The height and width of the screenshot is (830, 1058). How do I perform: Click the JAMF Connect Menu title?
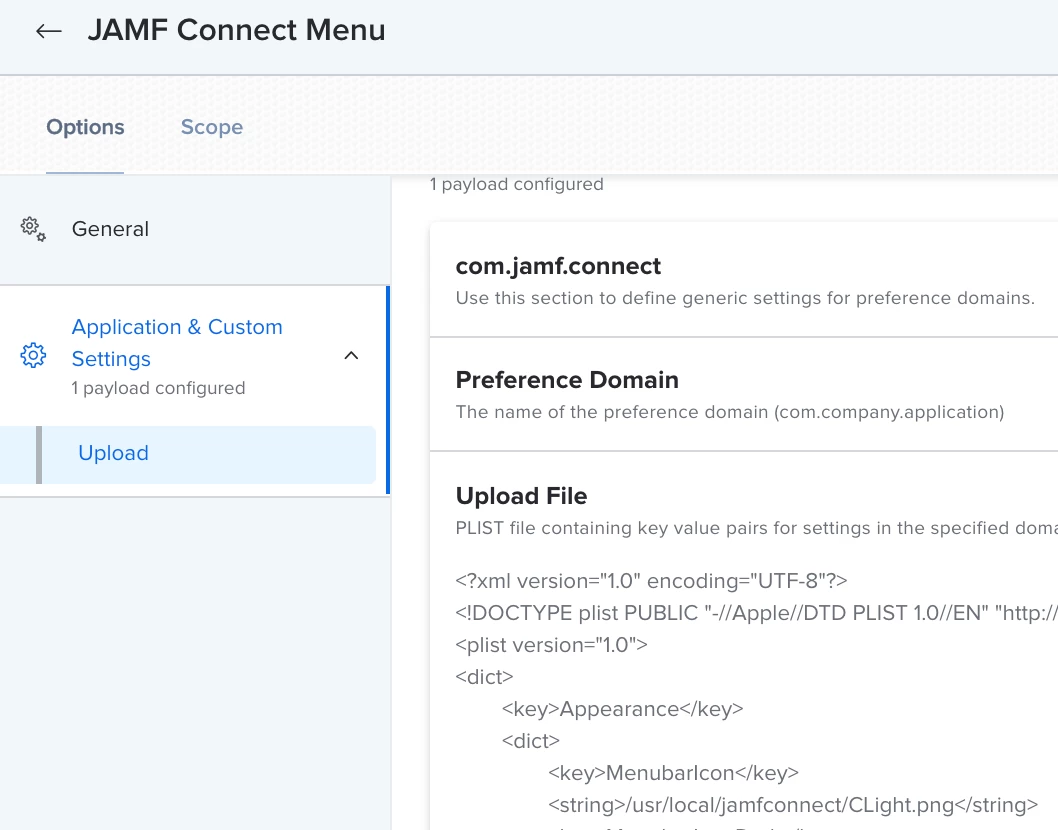pyautogui.click(x=236, y=30)
